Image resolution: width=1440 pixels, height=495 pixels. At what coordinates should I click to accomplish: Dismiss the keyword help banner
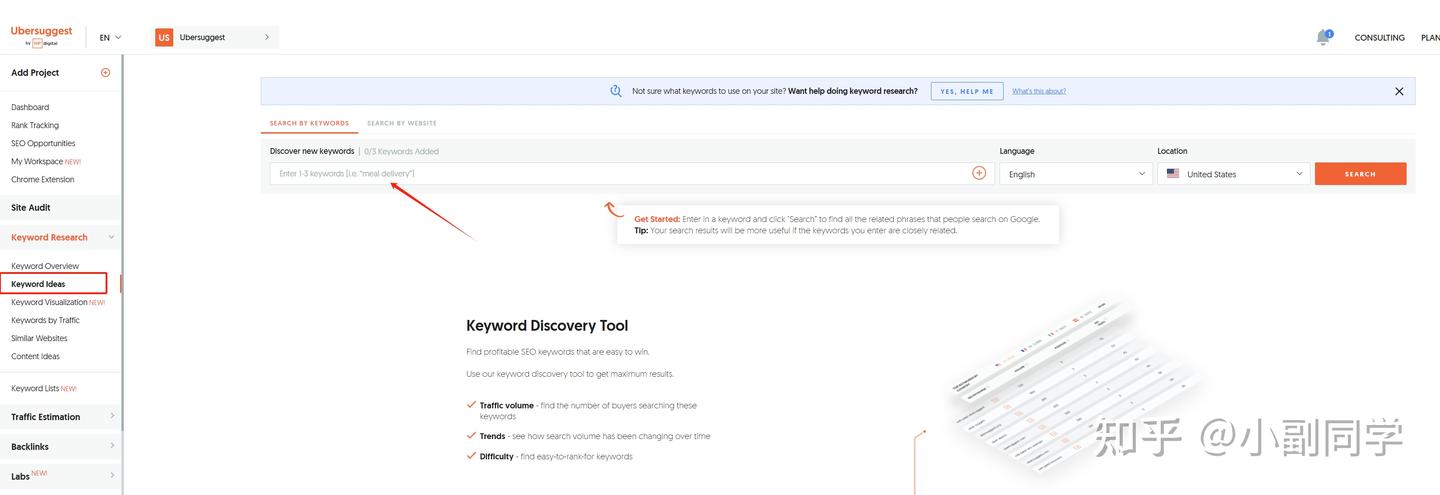pos(1399,91)
